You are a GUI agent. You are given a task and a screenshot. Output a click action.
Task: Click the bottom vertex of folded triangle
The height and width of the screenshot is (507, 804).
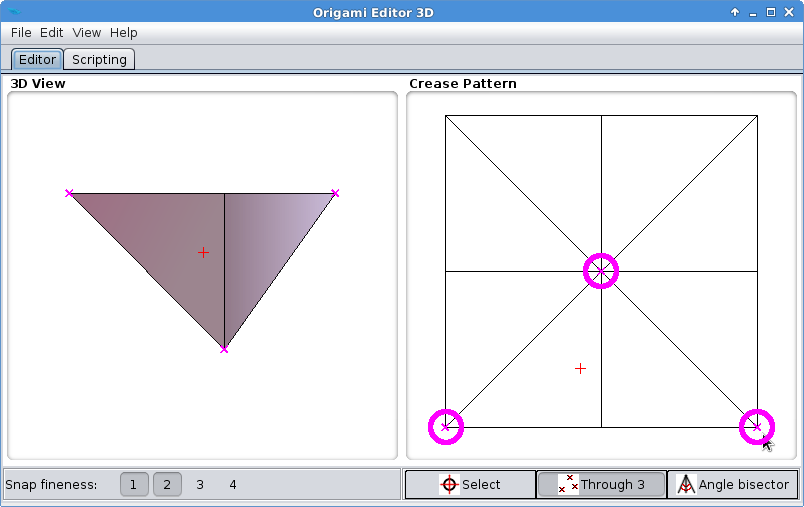pyautogui.click(x=224, y=349)
